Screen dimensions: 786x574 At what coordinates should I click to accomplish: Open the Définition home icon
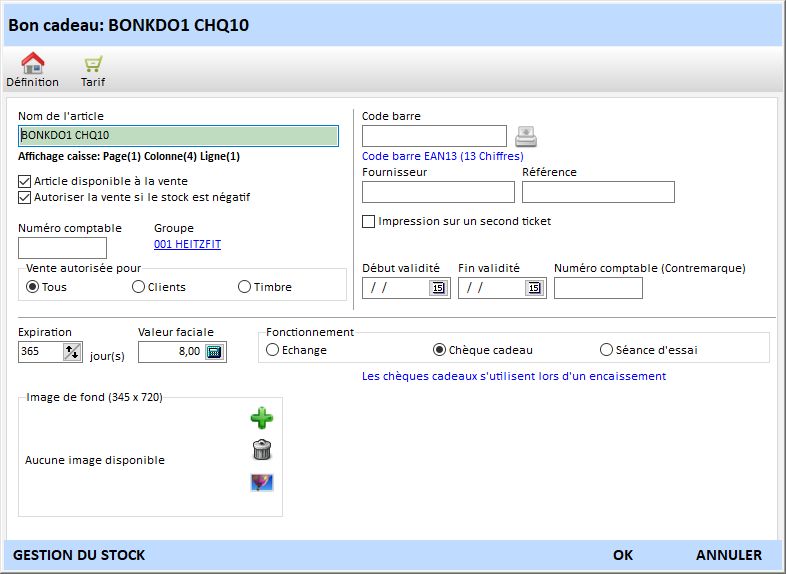(x=32, y=64)
